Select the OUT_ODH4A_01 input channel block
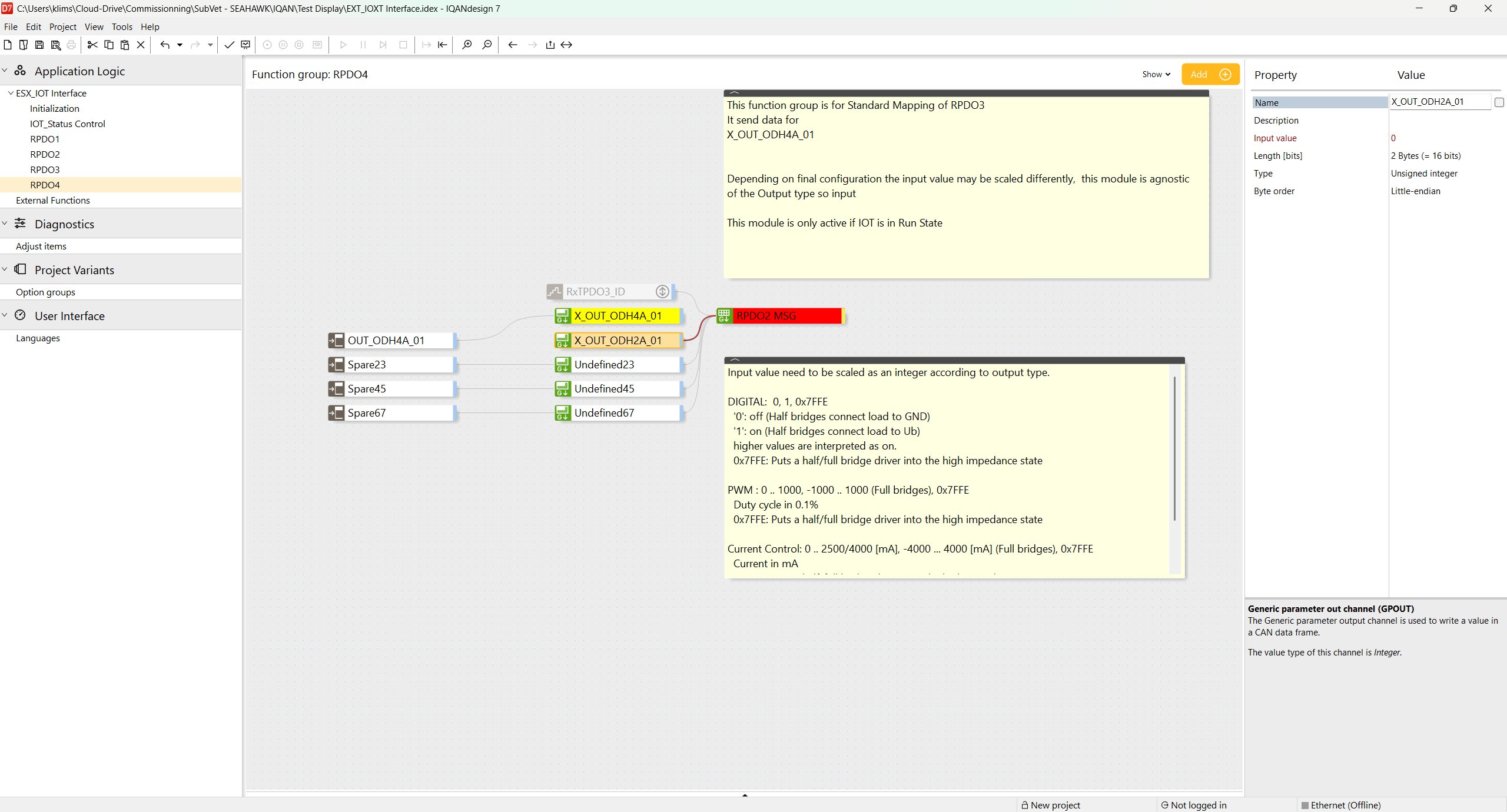The width and height of the screenshot is (1507, 812). pyautogui.click(x=391, y=340)
